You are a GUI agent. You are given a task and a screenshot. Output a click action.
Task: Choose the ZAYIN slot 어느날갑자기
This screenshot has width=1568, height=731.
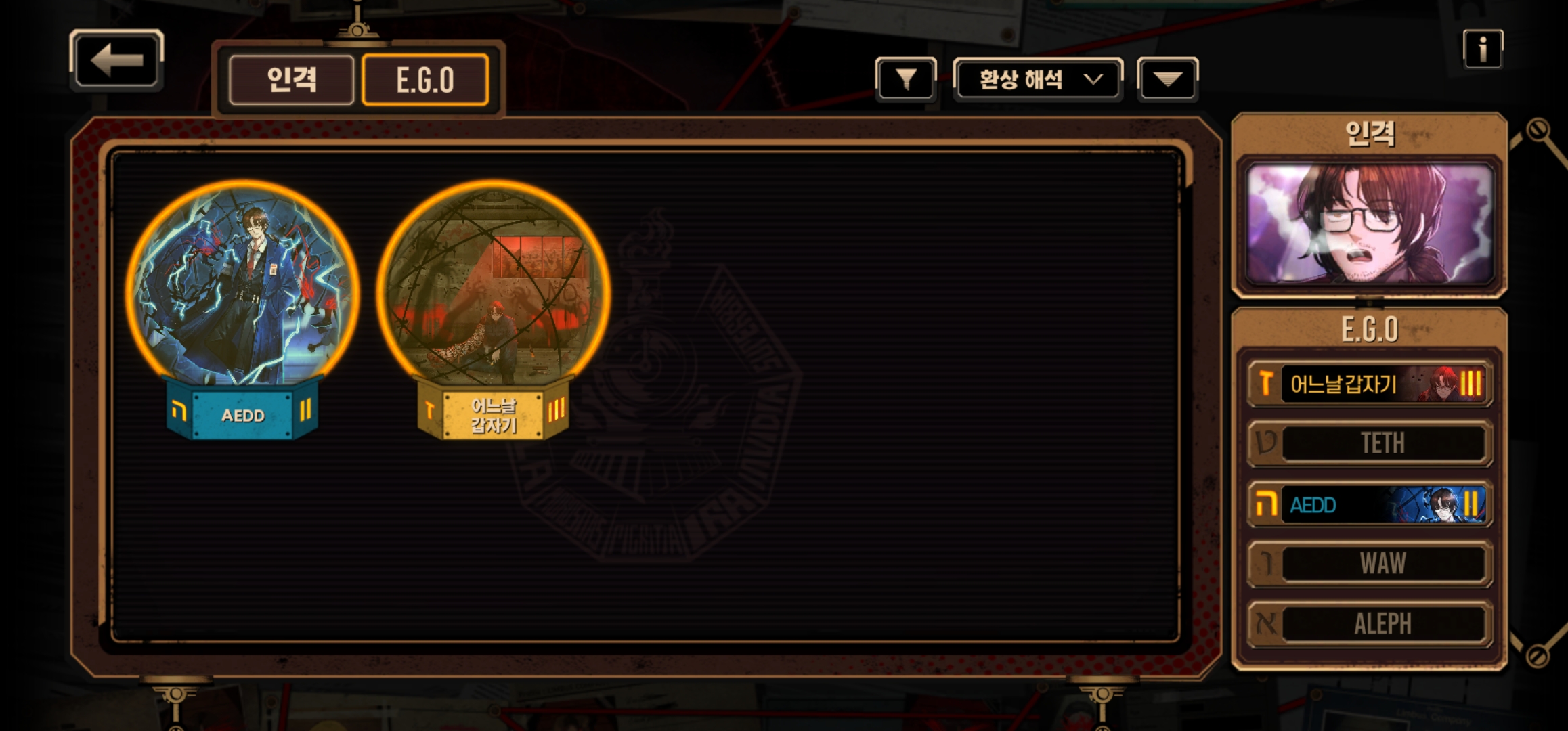click(1370, 384)
